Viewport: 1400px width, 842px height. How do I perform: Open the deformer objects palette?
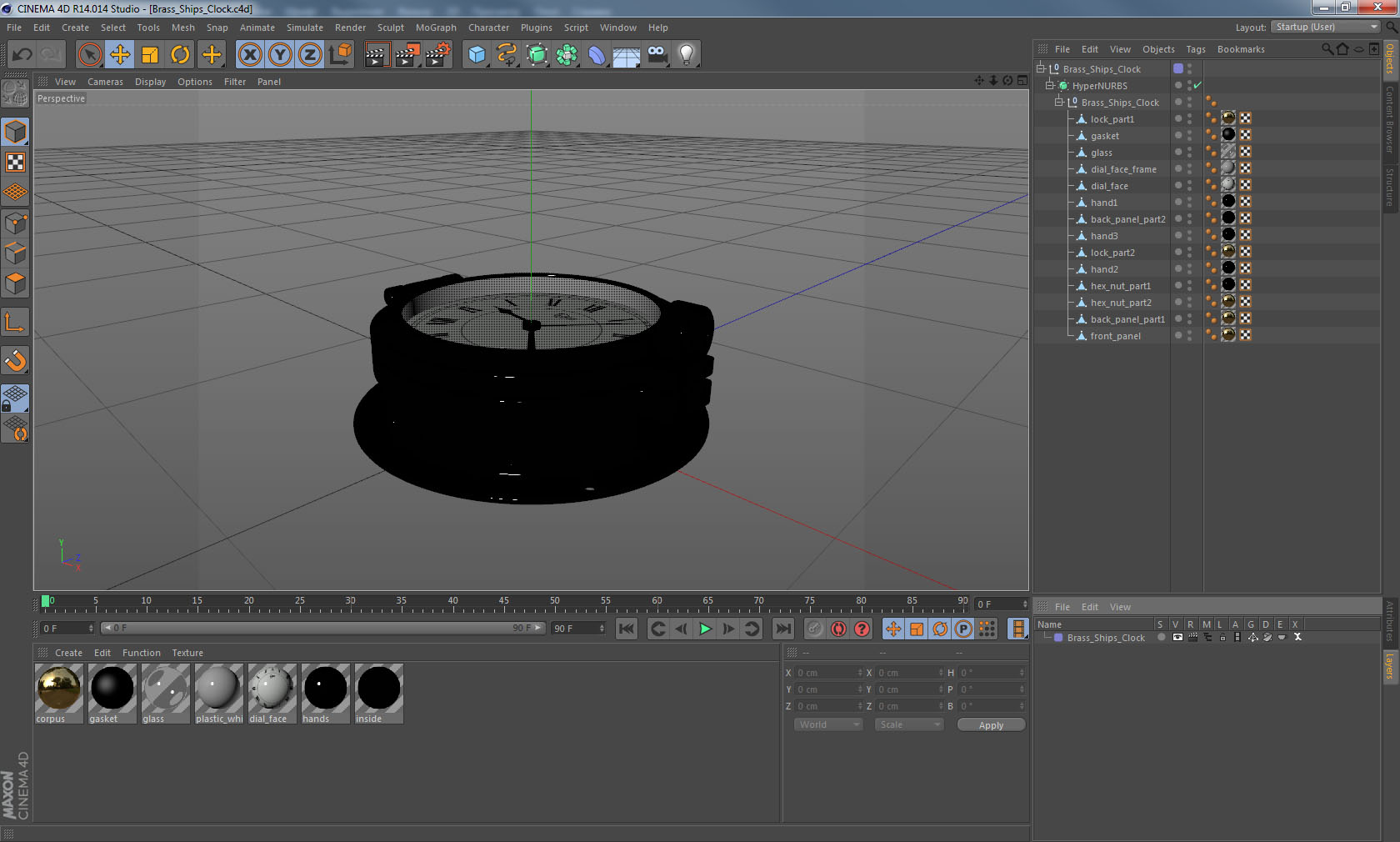[x=597, y=55]
